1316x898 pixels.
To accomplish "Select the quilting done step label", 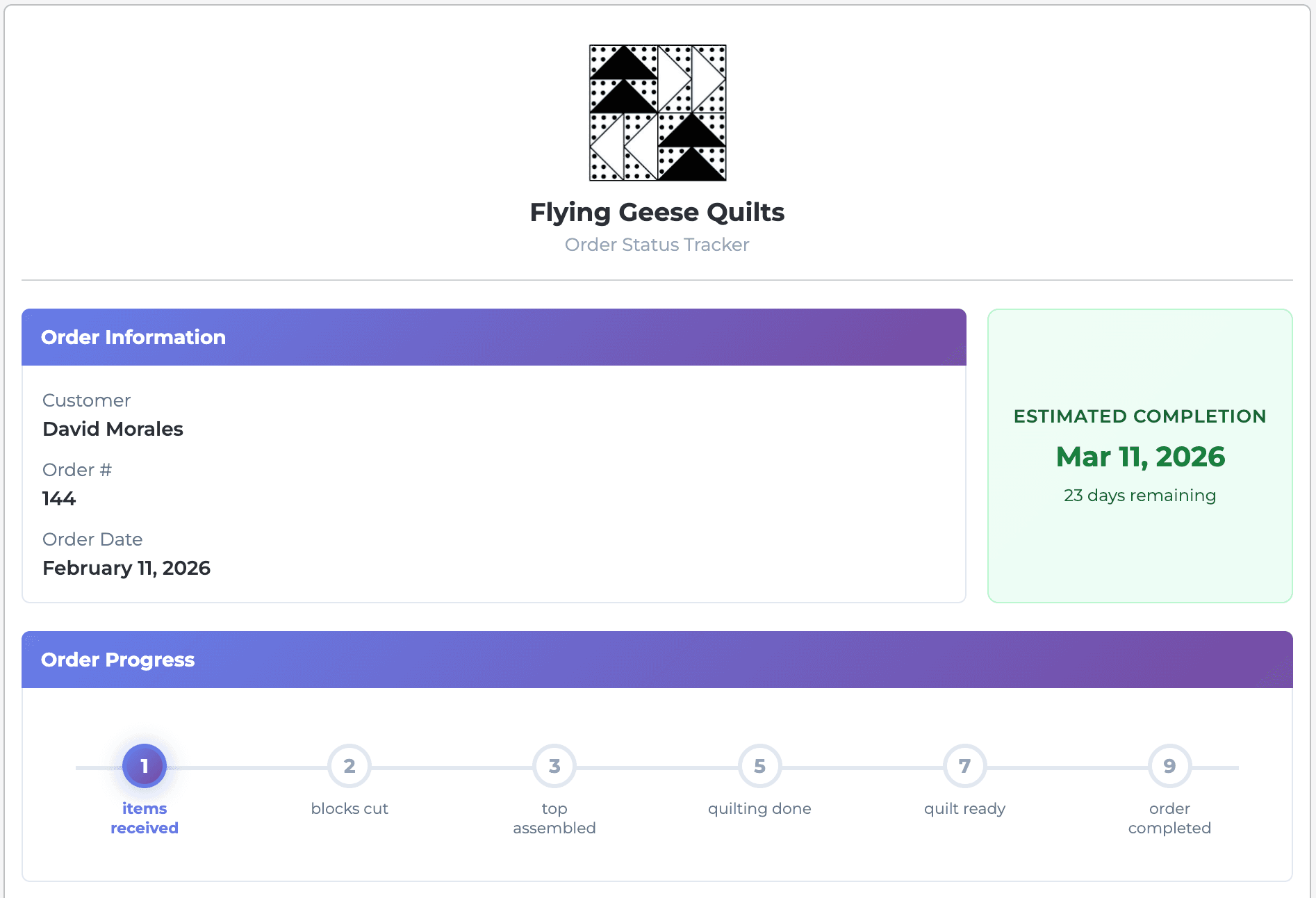I will coord(759,808).
